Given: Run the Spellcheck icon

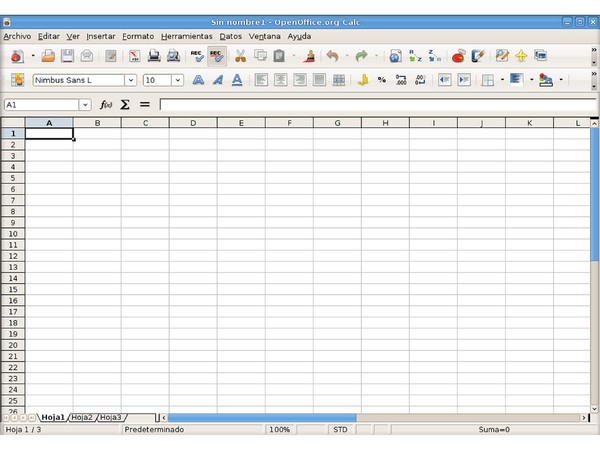Looking at the screenshot, I should (x=197, y=56).
